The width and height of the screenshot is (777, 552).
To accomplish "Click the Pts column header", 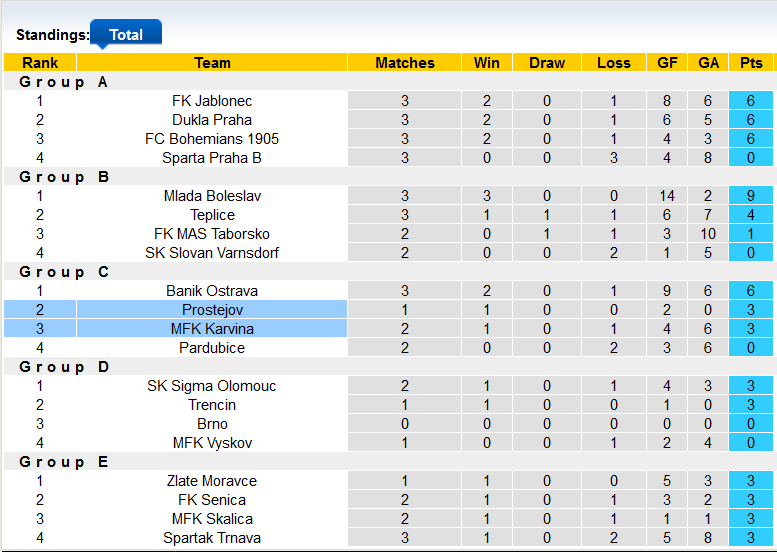I will click(750, 62).
